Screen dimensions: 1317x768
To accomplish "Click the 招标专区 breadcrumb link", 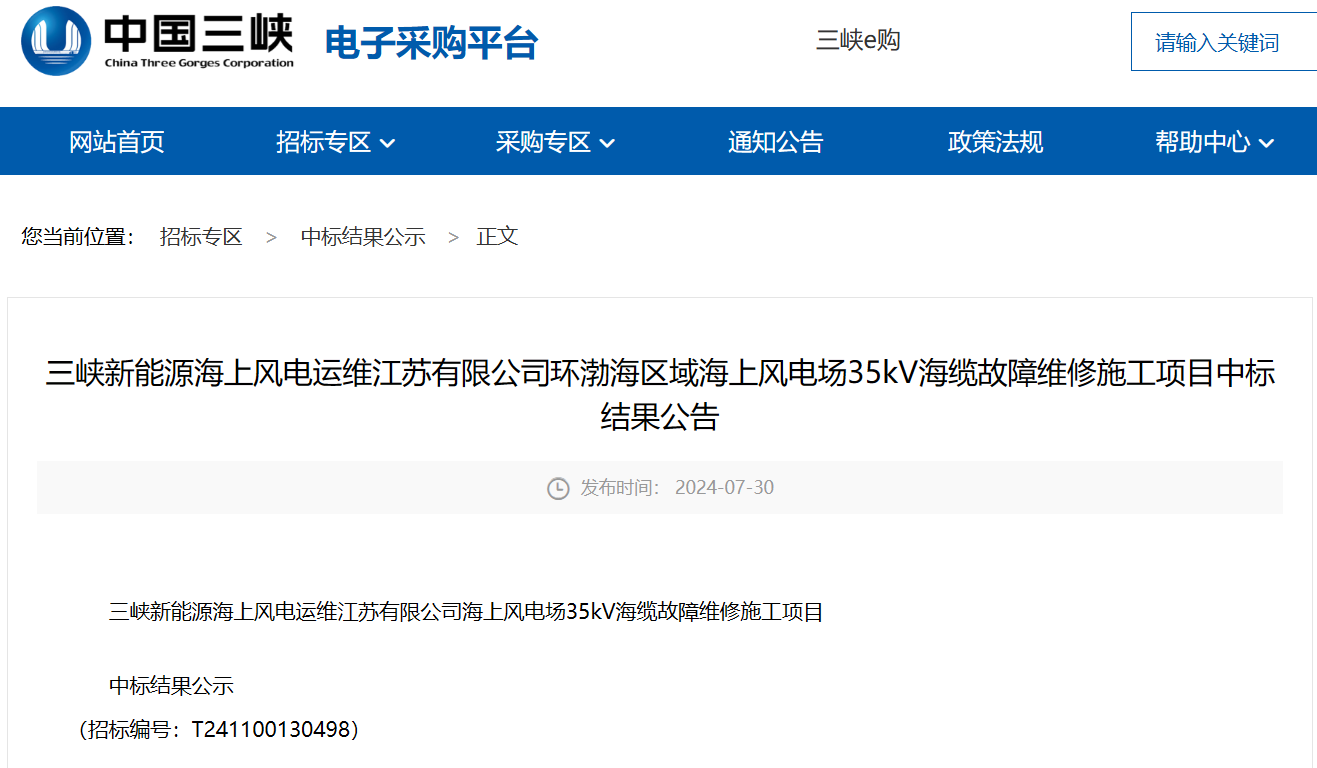I will click(200, 237).
